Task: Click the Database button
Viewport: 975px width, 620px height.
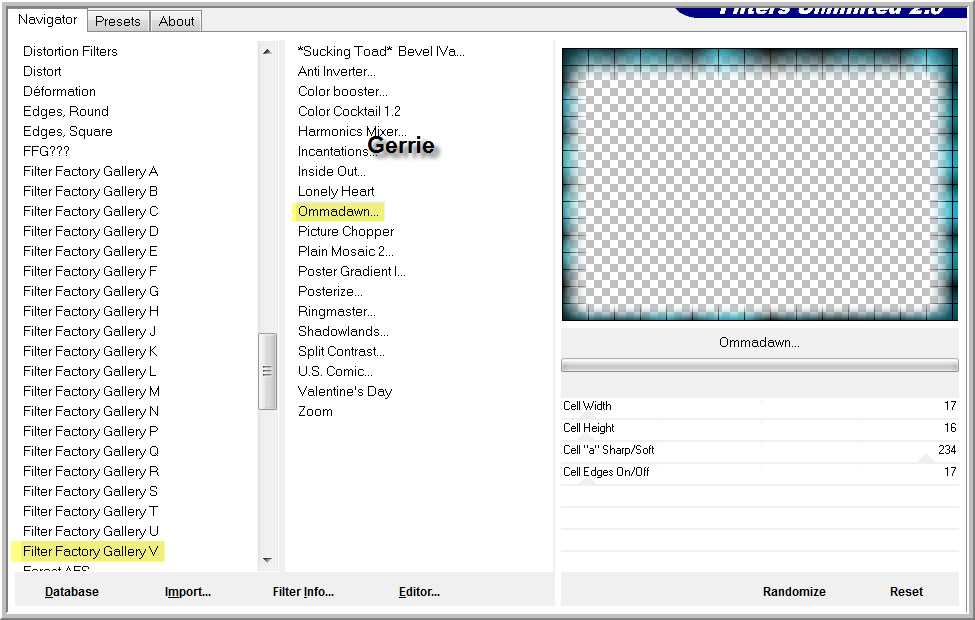Action: pyautogui.click(x=72, y=591)
